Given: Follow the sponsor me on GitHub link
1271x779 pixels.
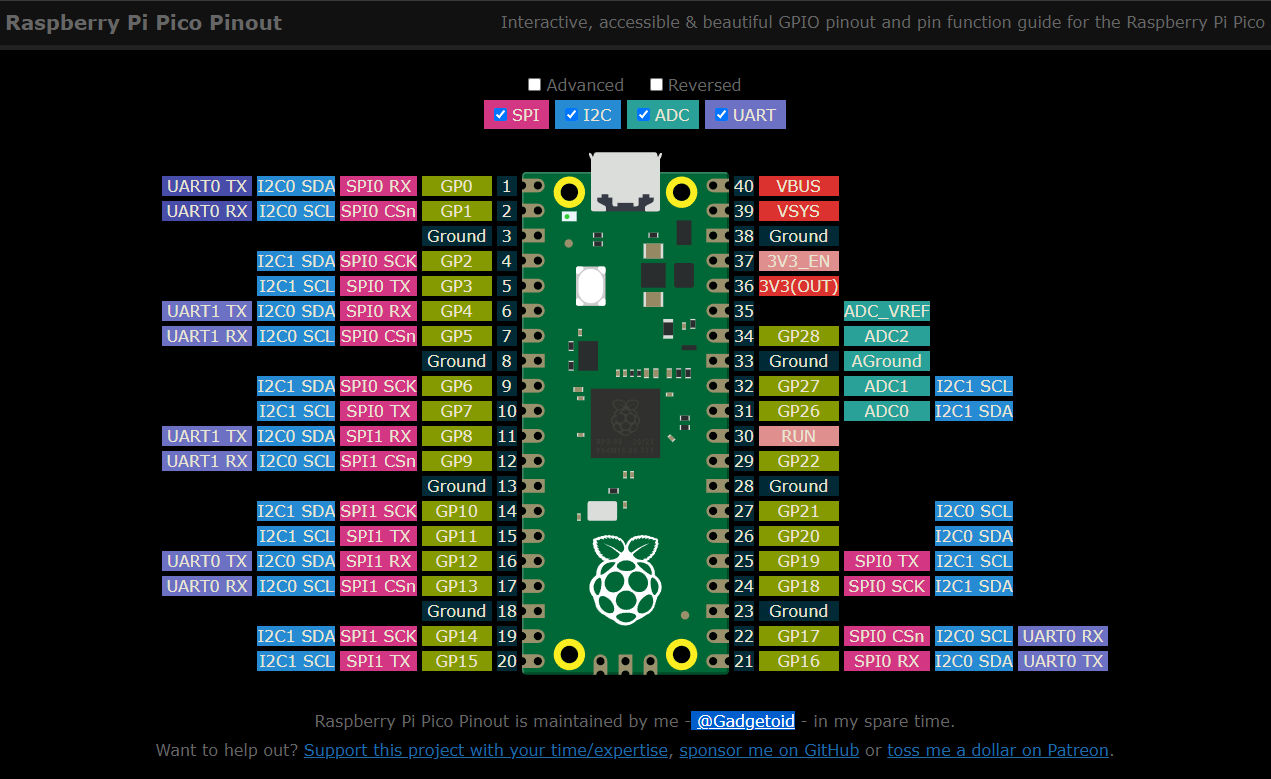Looking at the screenshot, I should coord(769,750).
